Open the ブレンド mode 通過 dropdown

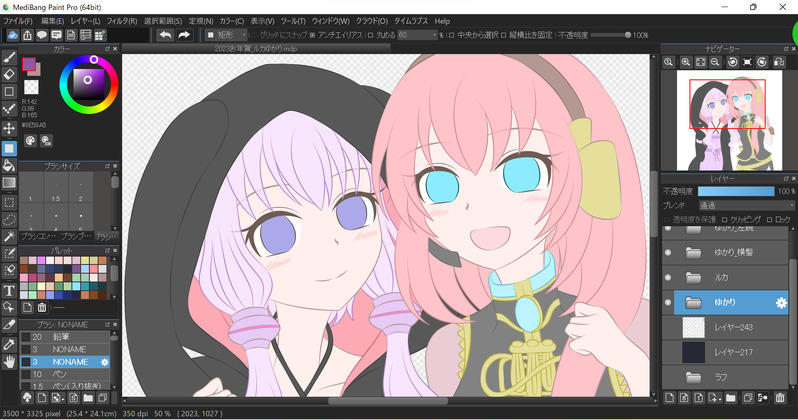[x=746, y=206]
